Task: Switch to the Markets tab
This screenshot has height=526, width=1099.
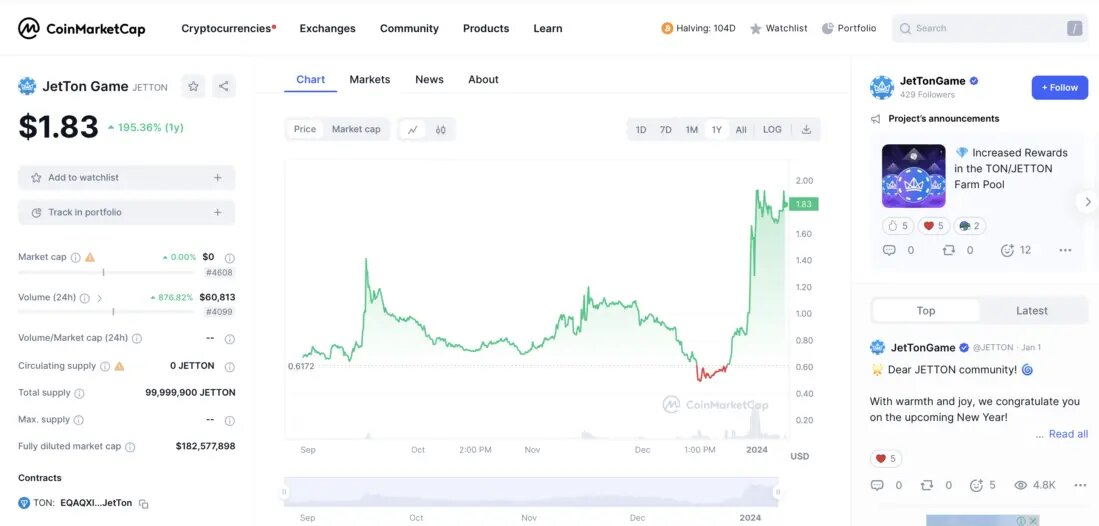Action: pyautogui.click(x=370, y=79)
